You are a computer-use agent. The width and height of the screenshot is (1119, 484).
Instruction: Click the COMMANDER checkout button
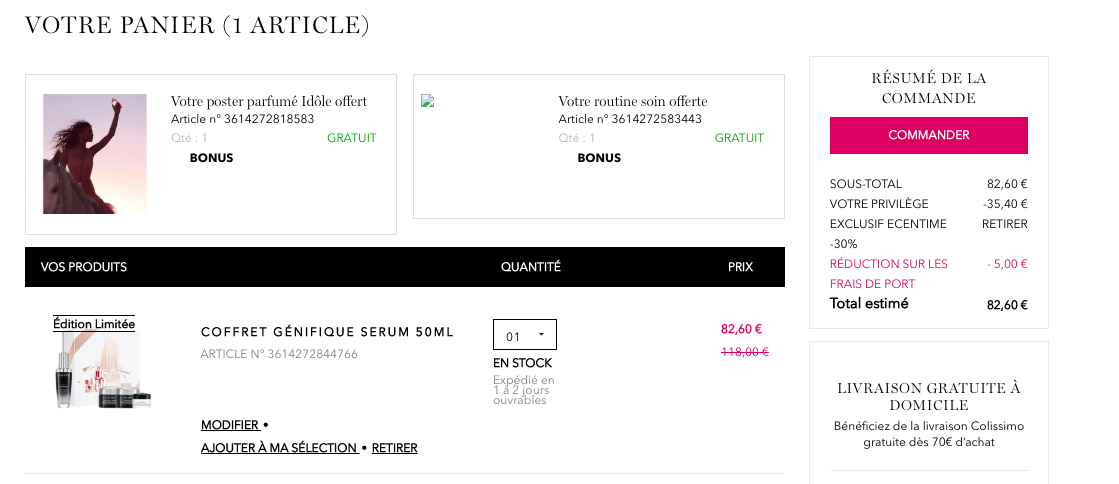(x=928, y=135)
